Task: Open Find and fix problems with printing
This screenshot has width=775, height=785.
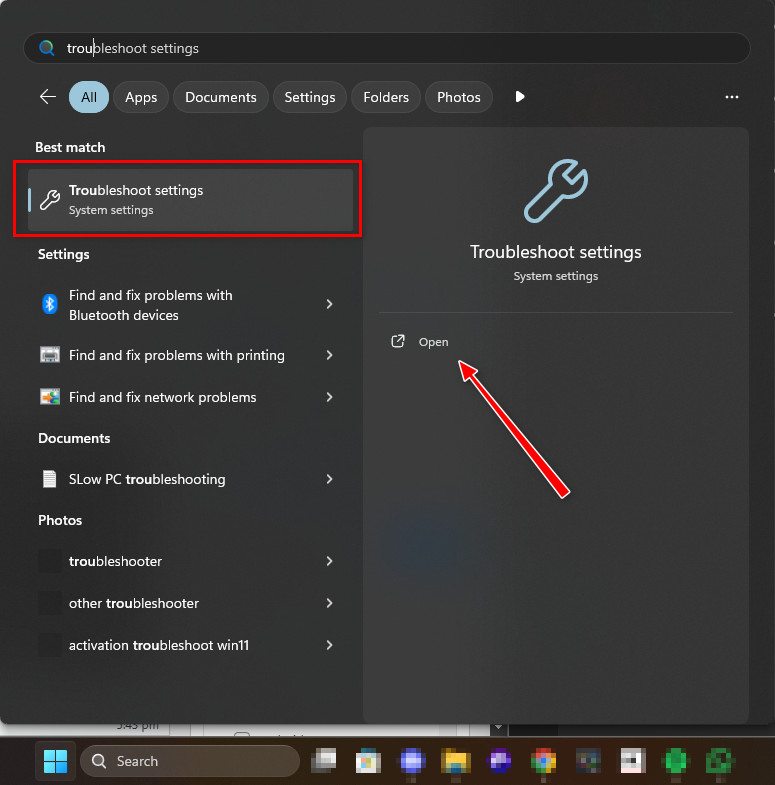Action: point(188,355)
